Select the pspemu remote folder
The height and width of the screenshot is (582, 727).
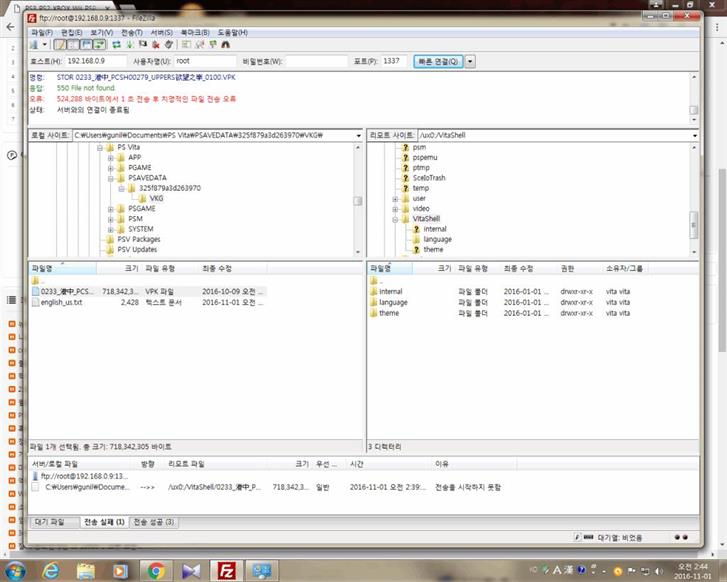(x=425, y=158)
